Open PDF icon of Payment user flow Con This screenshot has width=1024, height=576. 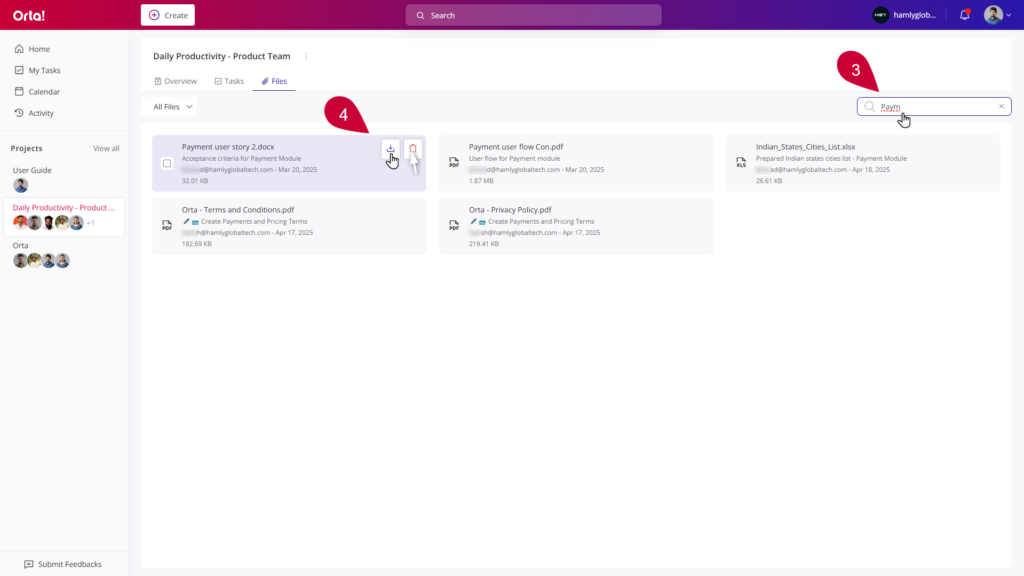[454, 163]
